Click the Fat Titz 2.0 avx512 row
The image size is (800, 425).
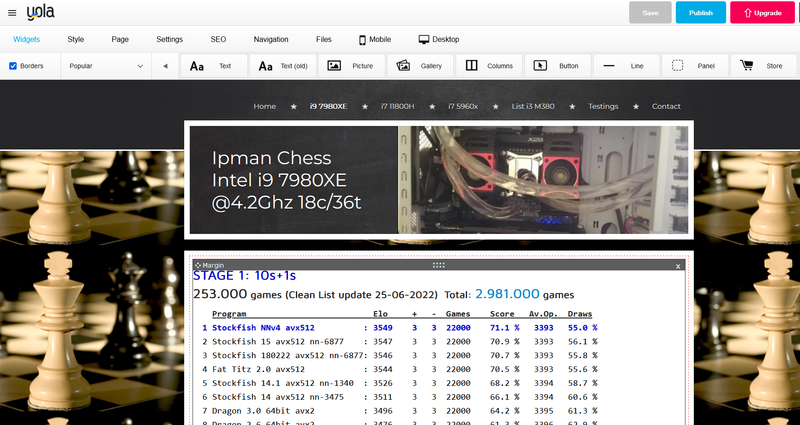pos(399,369)
